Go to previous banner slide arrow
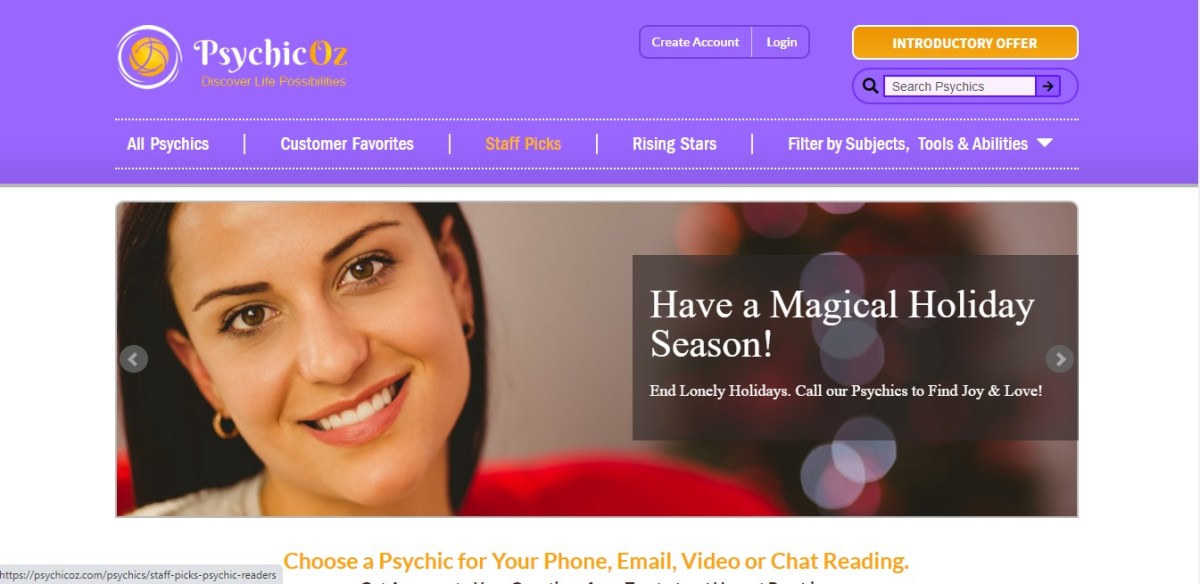 [x=134, y=359]
